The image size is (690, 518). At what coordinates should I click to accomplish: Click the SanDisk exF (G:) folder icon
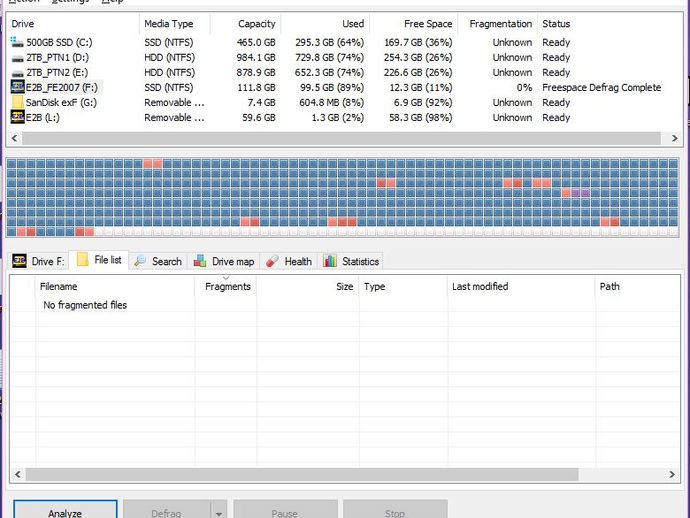pos(18,102)
